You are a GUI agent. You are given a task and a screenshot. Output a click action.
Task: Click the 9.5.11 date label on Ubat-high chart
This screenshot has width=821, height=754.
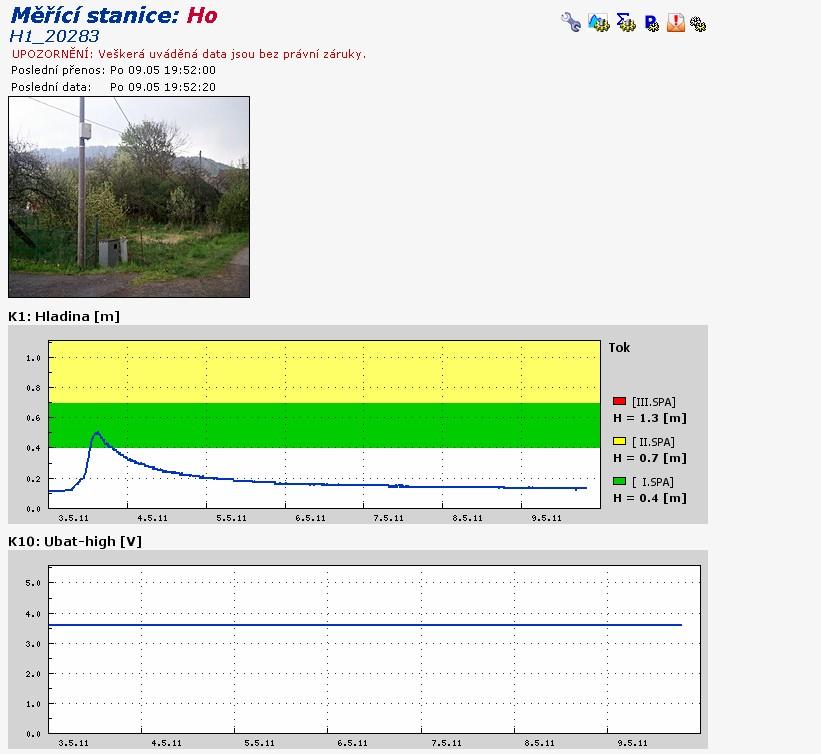[632, 743]
